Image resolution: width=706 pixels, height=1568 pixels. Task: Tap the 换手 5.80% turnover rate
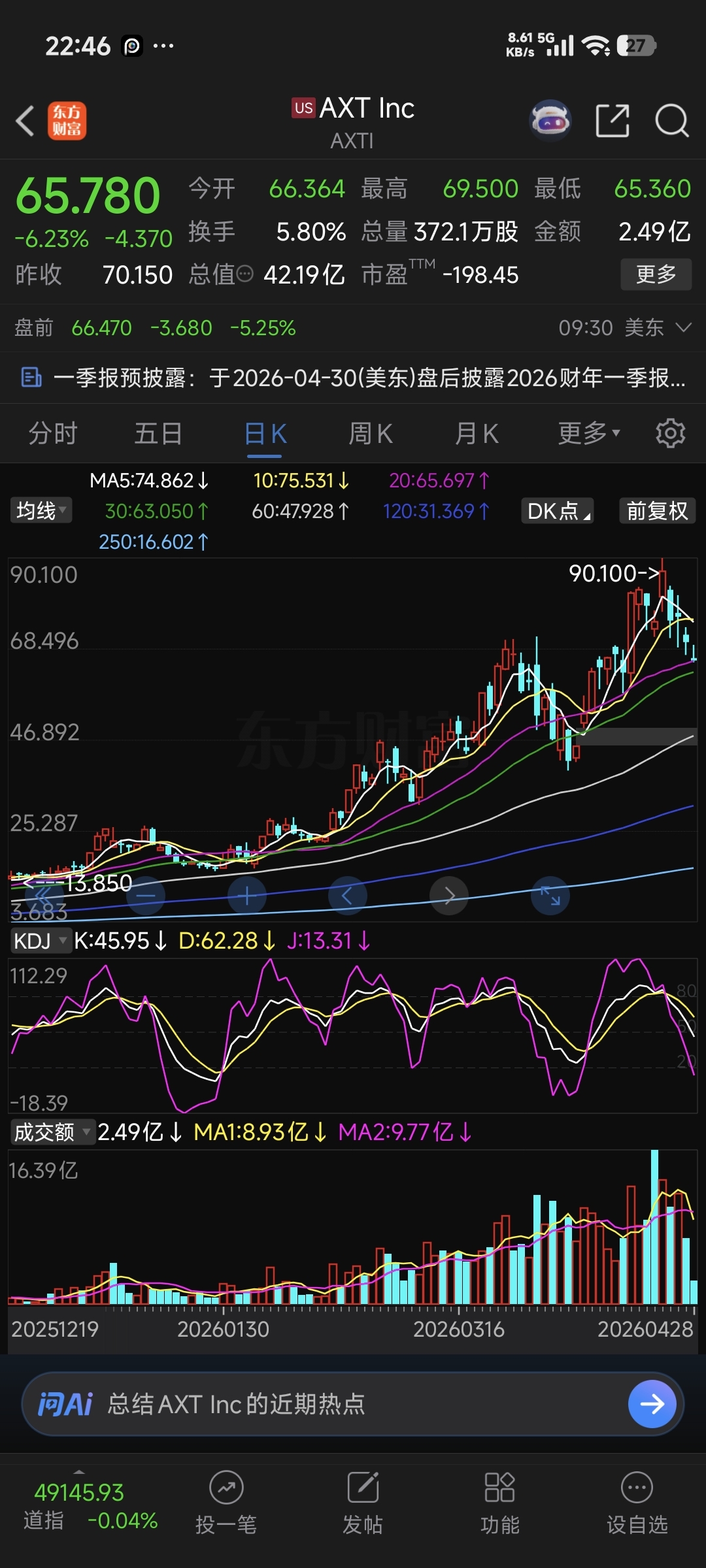coord(267,231)
